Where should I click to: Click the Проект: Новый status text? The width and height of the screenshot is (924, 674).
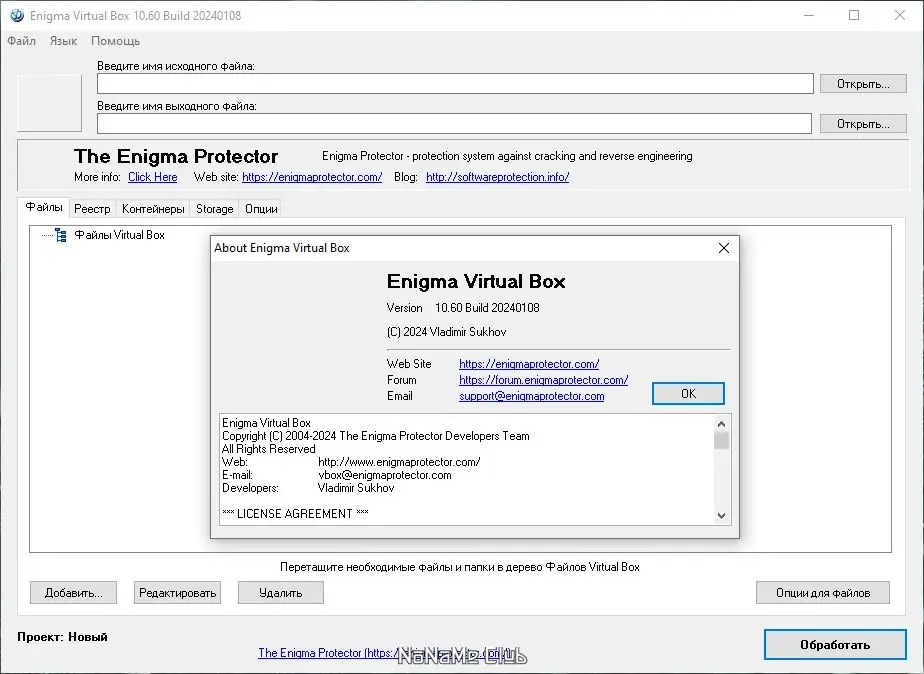(62, 637)
